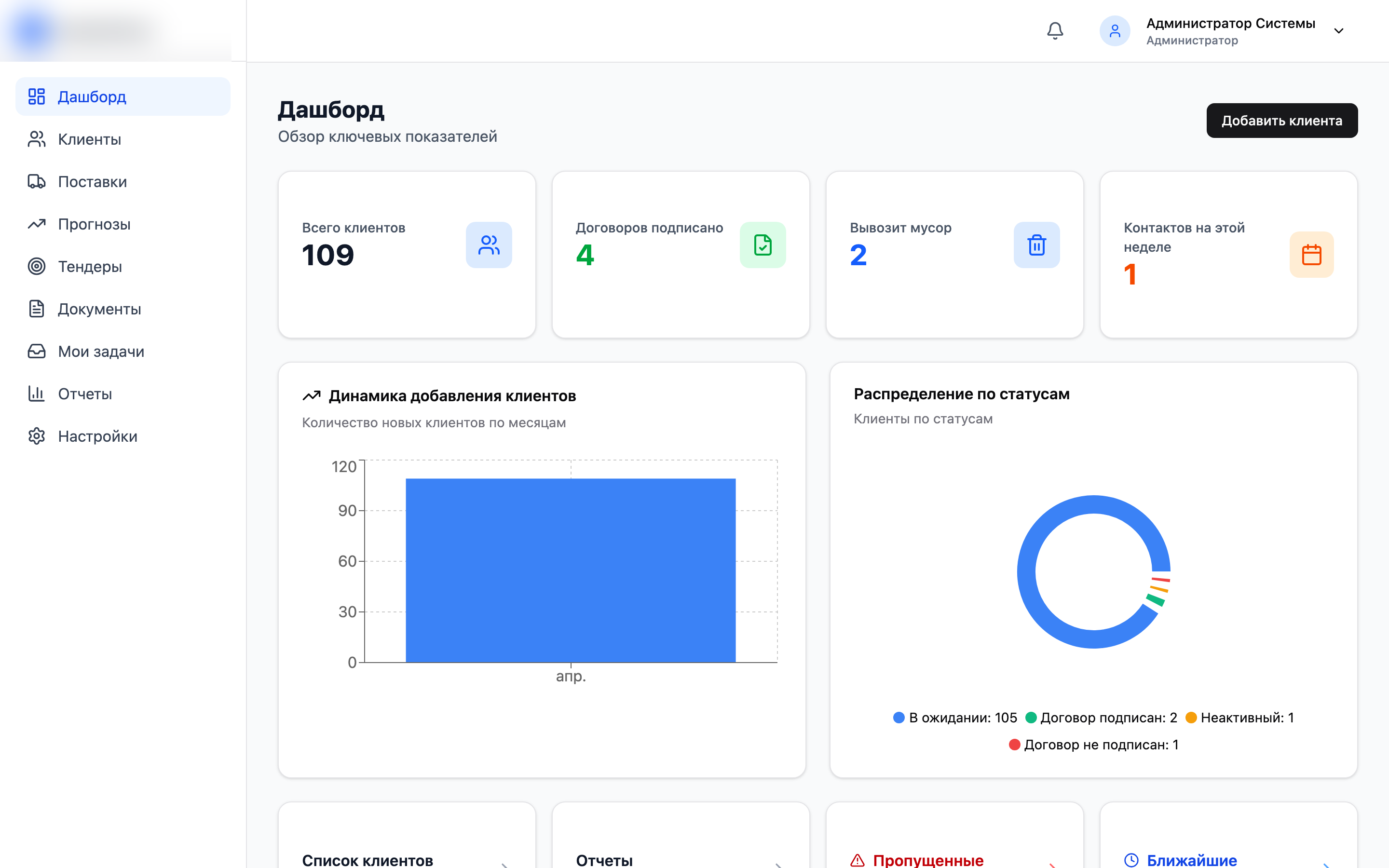Open the Тендеры page
This screenshot has height=868, width=1389.
pyautogui.click(x=123, y=266)
